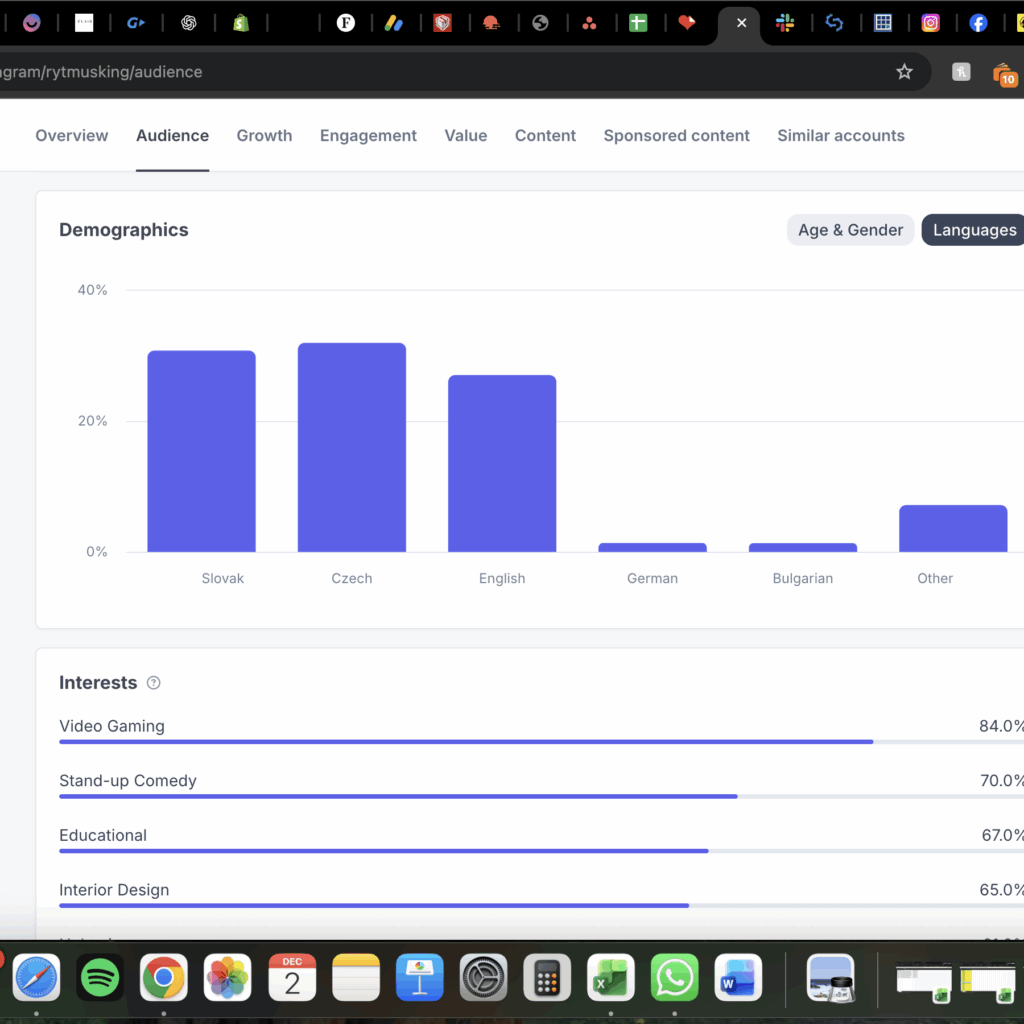
Task: Open Microsoft Excel from the dock
Action: pos(611,977)
